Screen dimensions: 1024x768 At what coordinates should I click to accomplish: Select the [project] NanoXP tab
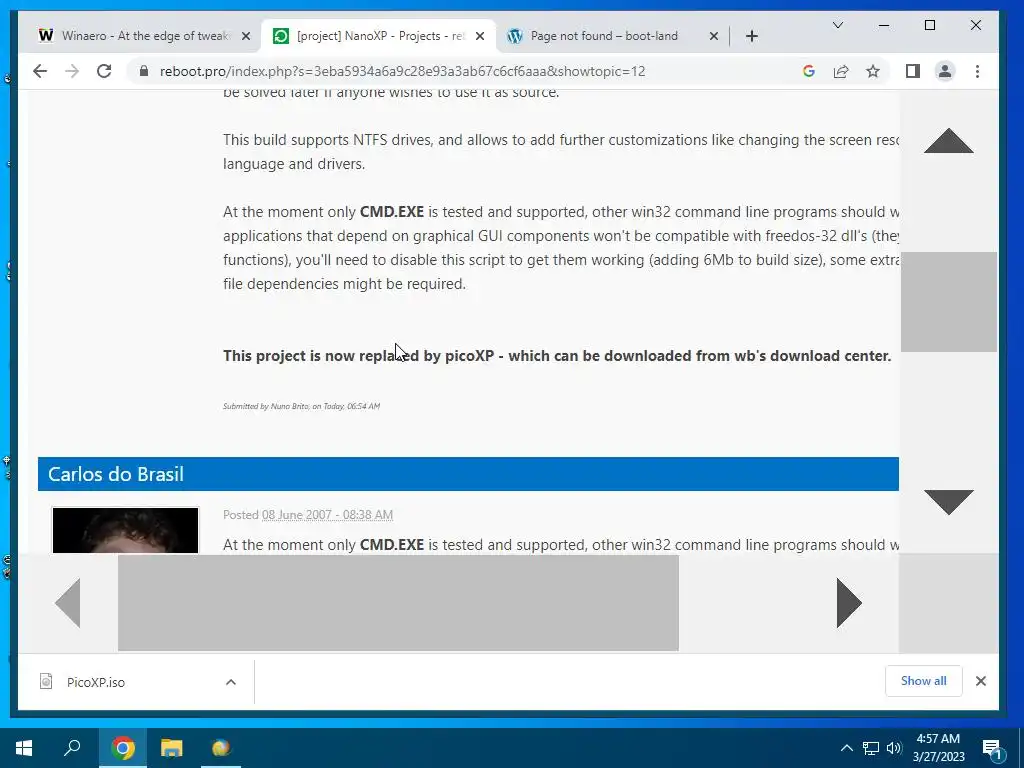click(x=379, y=36)
